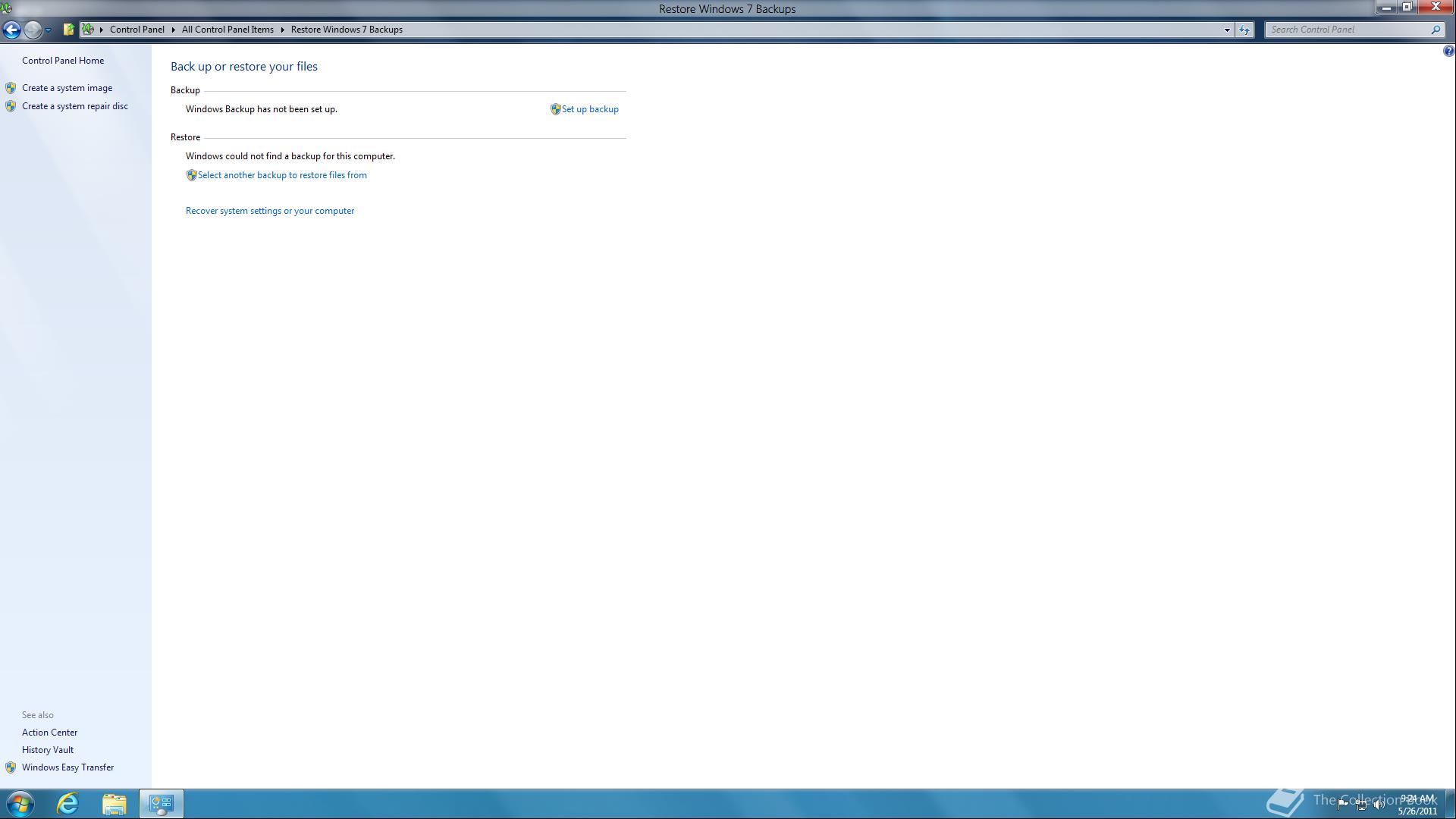Image resolution: width=1456 pixels, height=819 pixels.
Task: Click shield icon beside Select another backup
Action: (x=191, y=175)
